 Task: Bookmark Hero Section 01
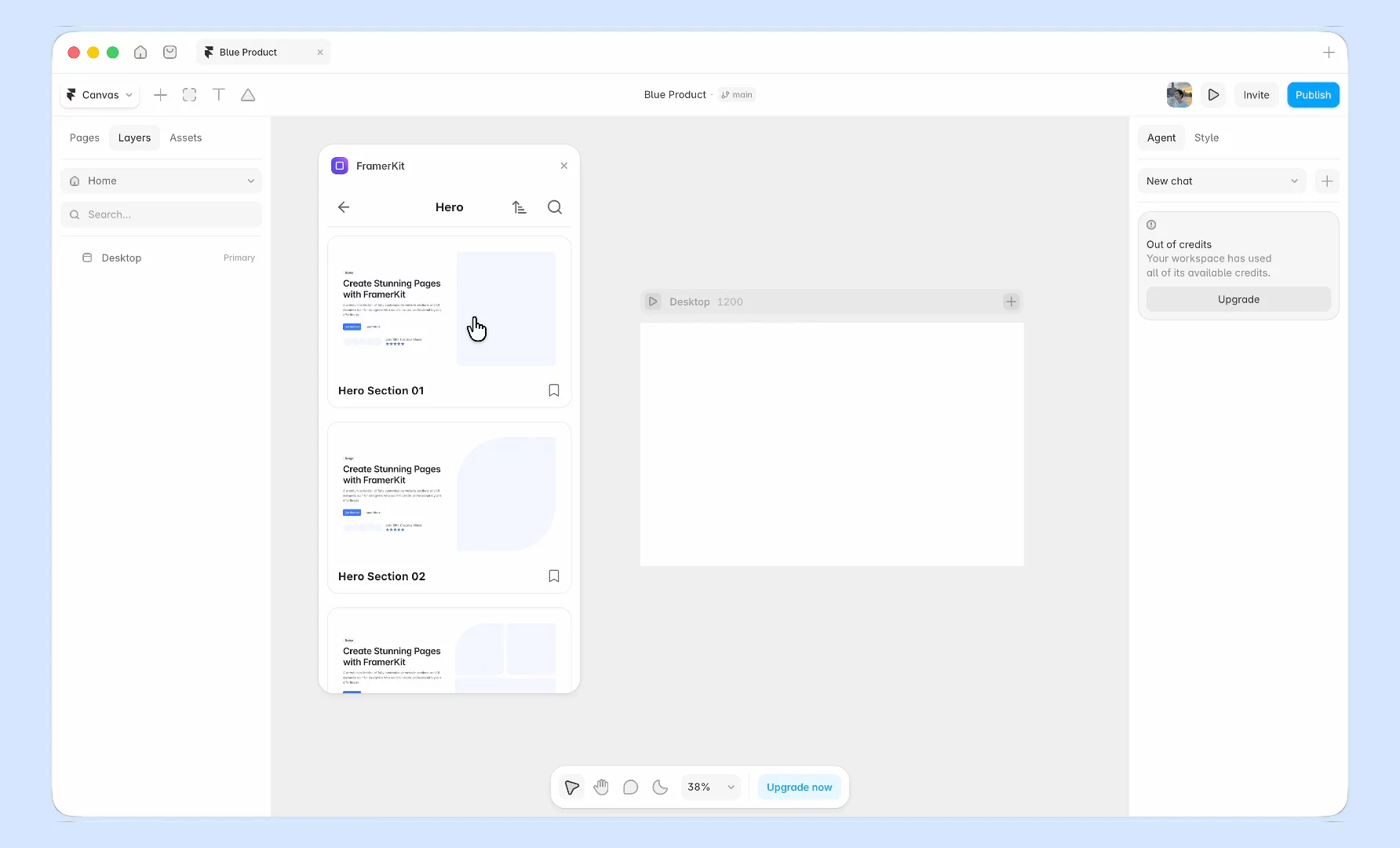pyautogui.click(x=554, y=391)
